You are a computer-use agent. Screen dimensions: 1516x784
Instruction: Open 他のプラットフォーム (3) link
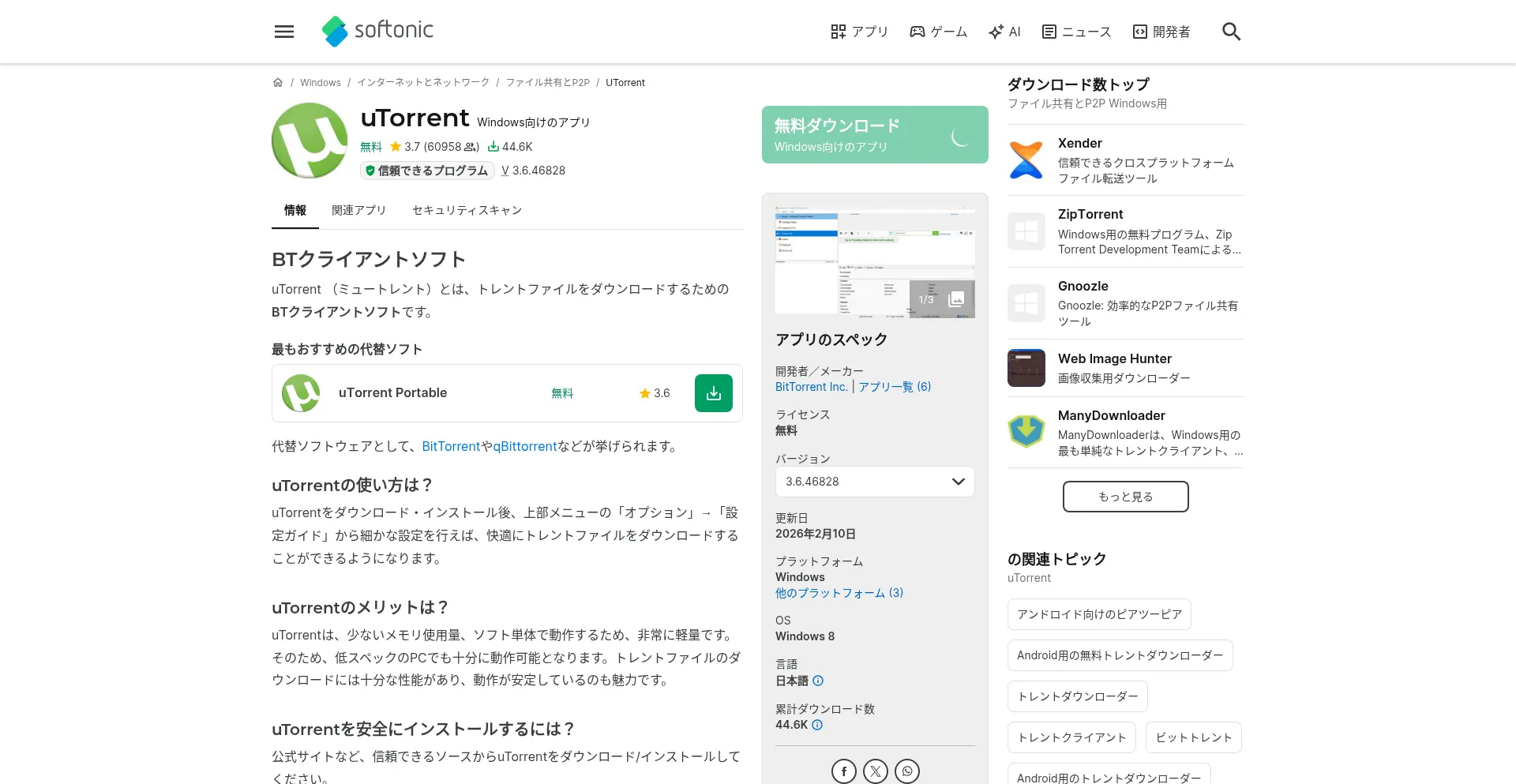[x=839, y=593]
